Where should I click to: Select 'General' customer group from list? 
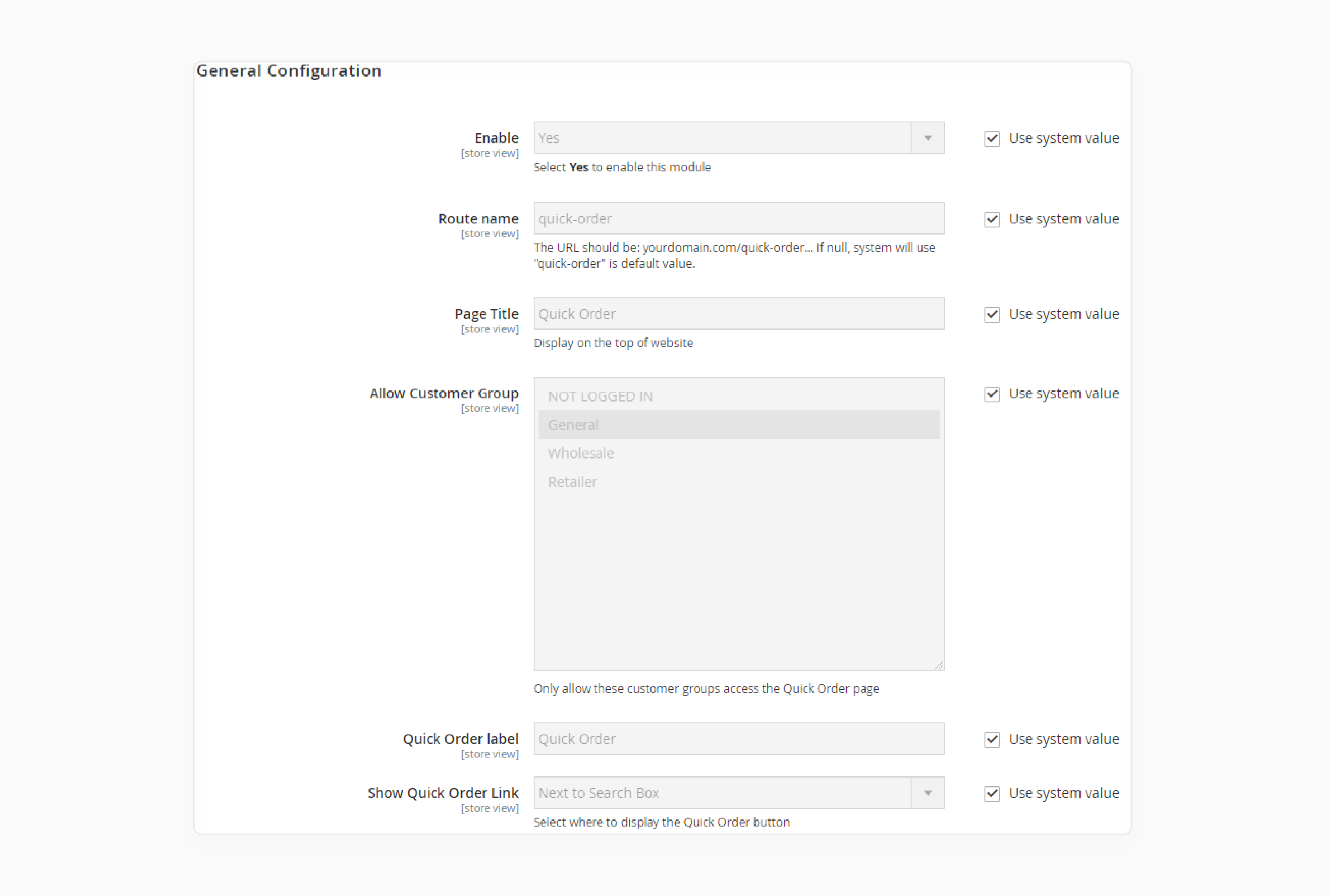tap(737, 424)
